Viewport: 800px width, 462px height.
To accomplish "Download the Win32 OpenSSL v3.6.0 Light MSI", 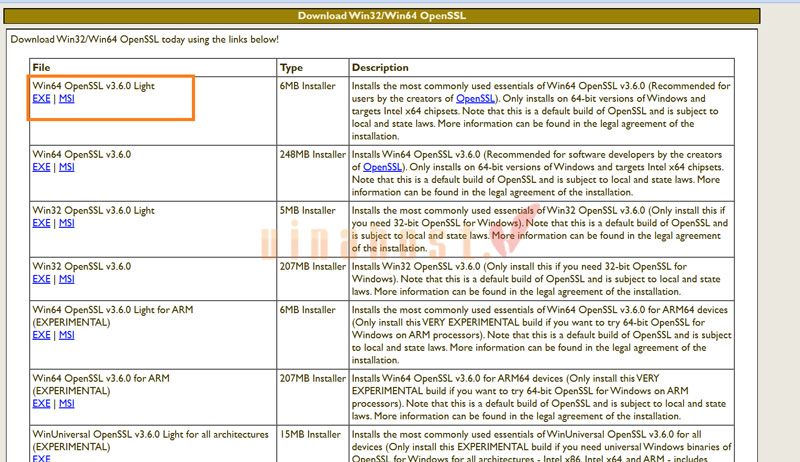I will (66, 223).
